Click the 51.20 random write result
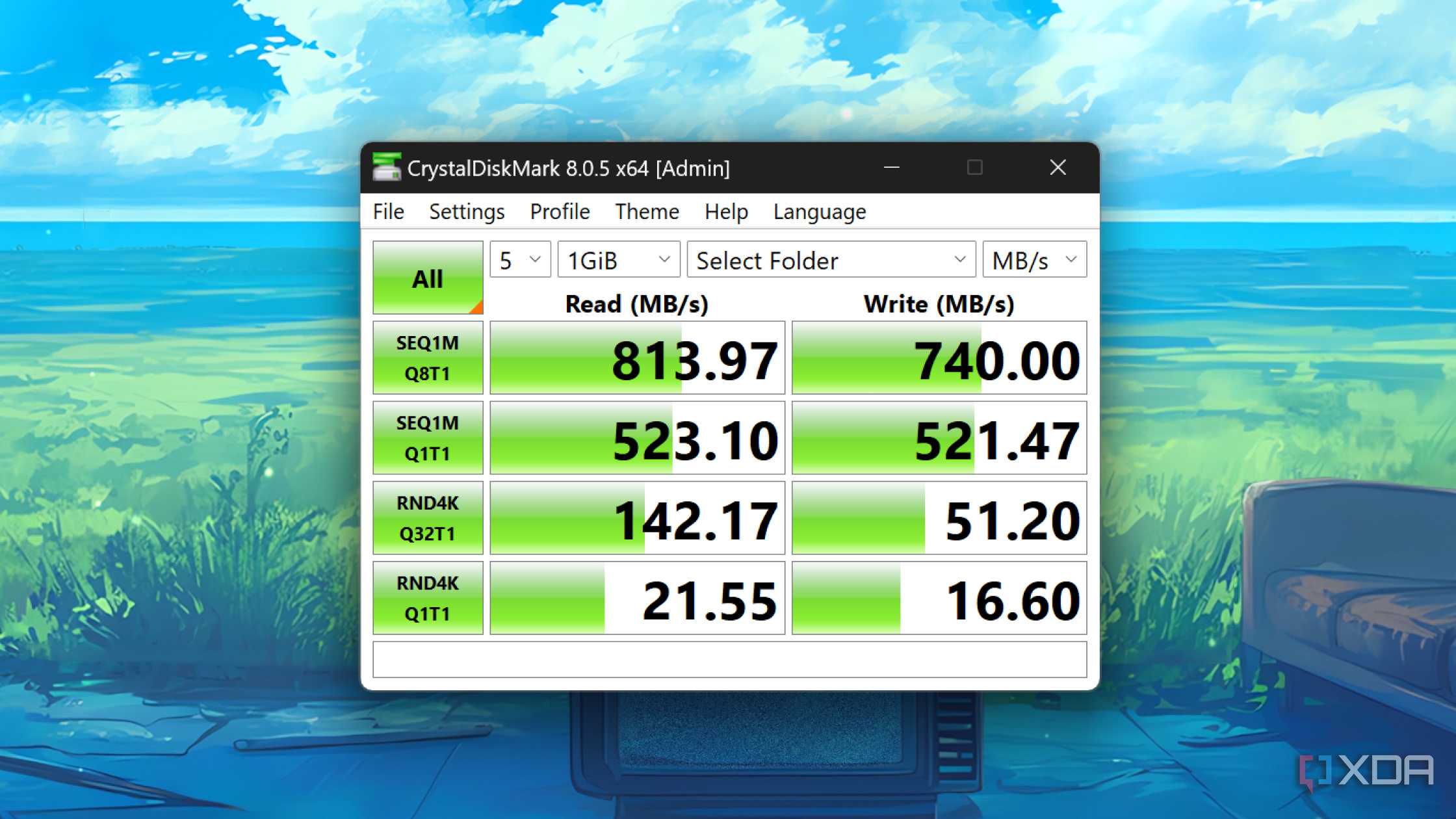Screen dimensions: 1456x819 pos(939,518)
